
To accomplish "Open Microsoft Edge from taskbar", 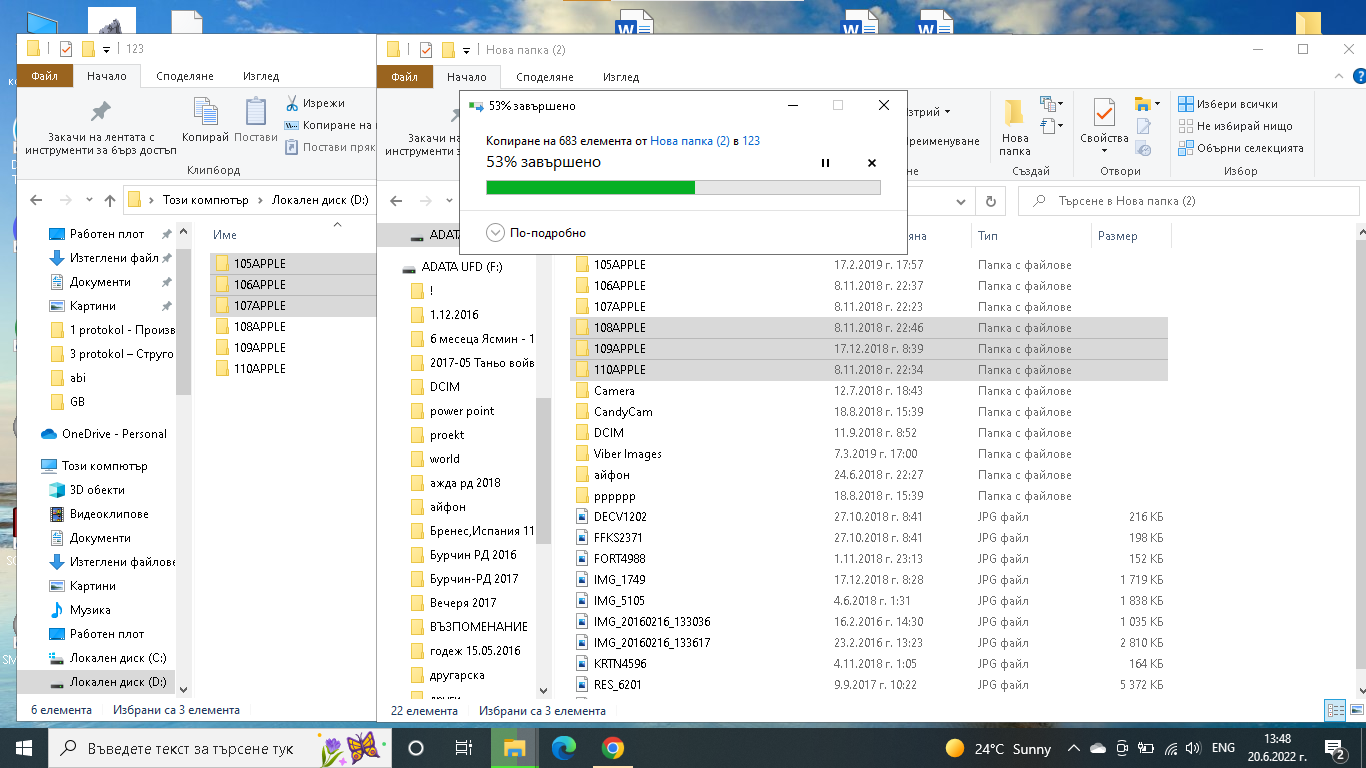I will point(564,748).
